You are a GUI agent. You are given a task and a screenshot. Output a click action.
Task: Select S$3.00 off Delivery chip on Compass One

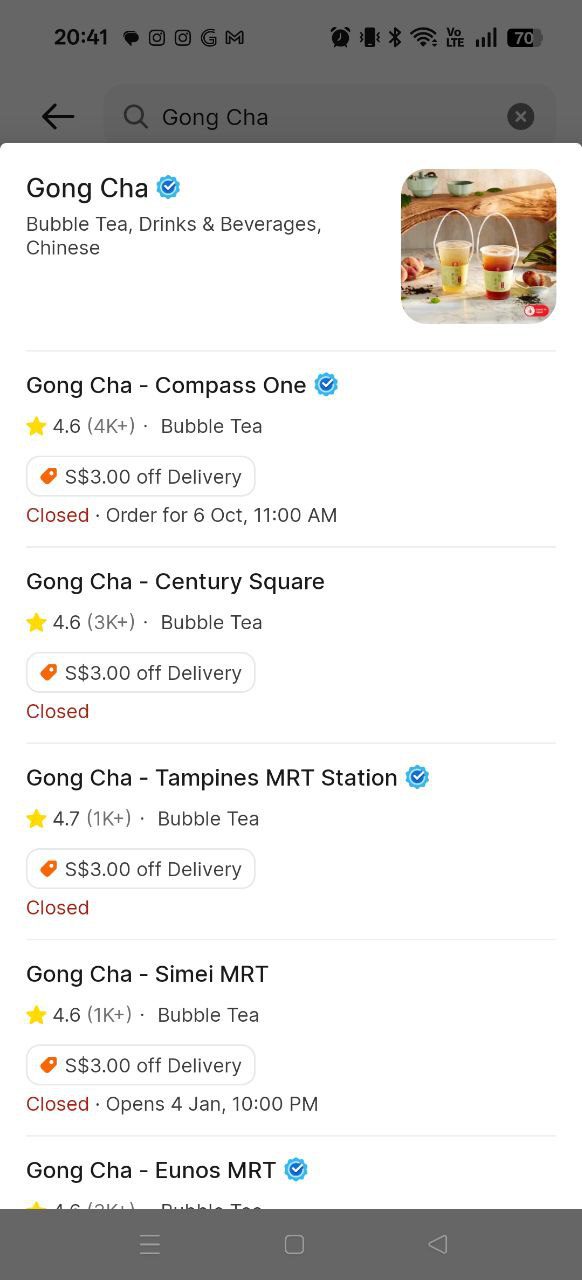(140, 476)
